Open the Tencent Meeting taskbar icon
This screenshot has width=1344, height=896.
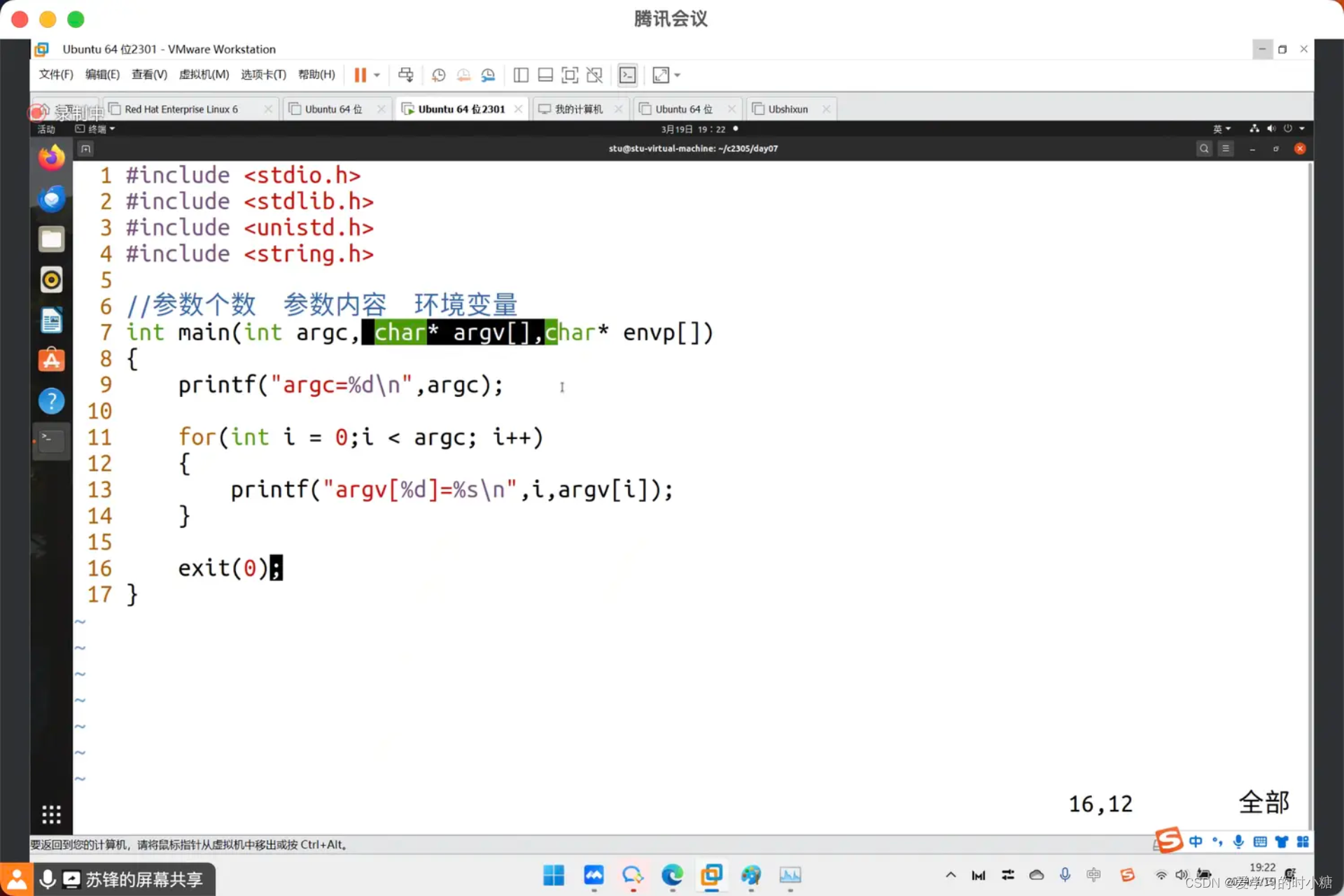click(x=594, y=875)
